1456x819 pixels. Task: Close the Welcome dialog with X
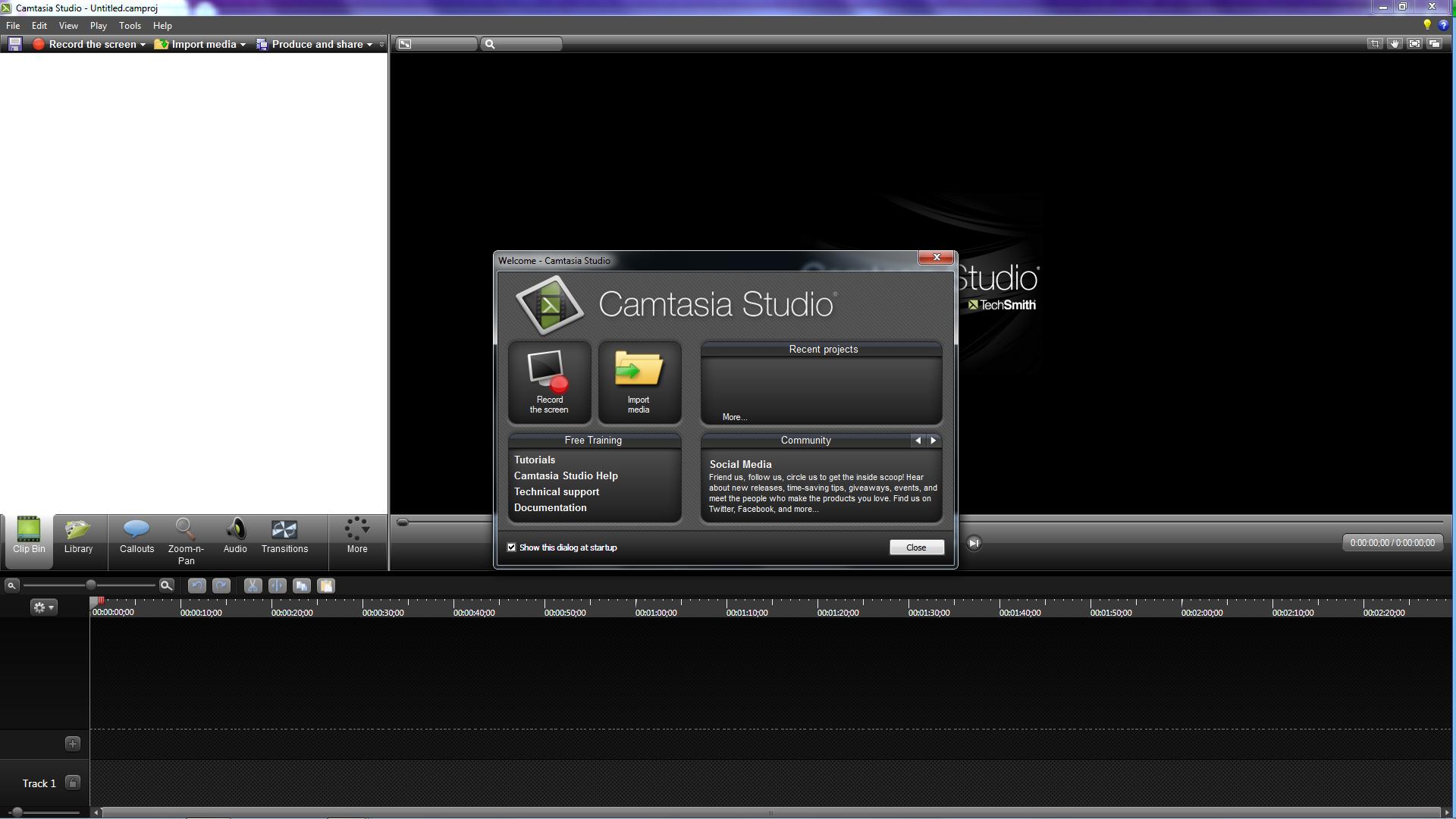936,258
